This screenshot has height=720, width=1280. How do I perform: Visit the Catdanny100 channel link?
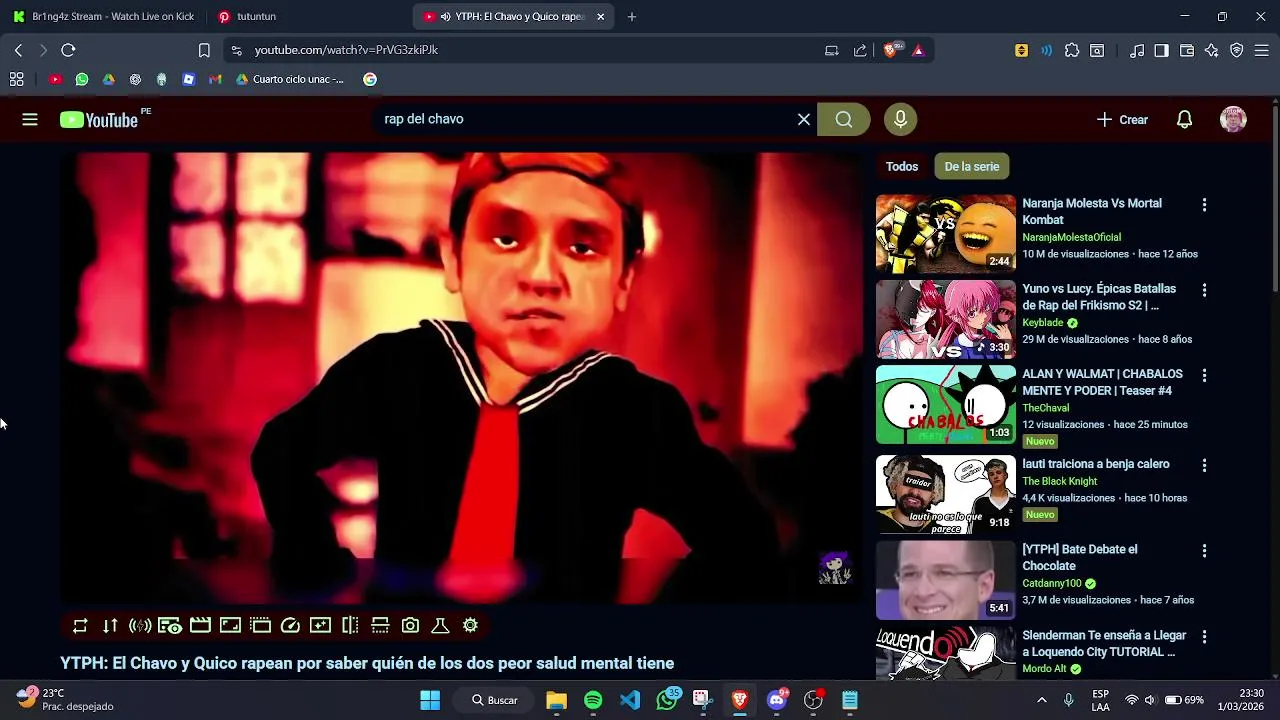pos(1051,583)
